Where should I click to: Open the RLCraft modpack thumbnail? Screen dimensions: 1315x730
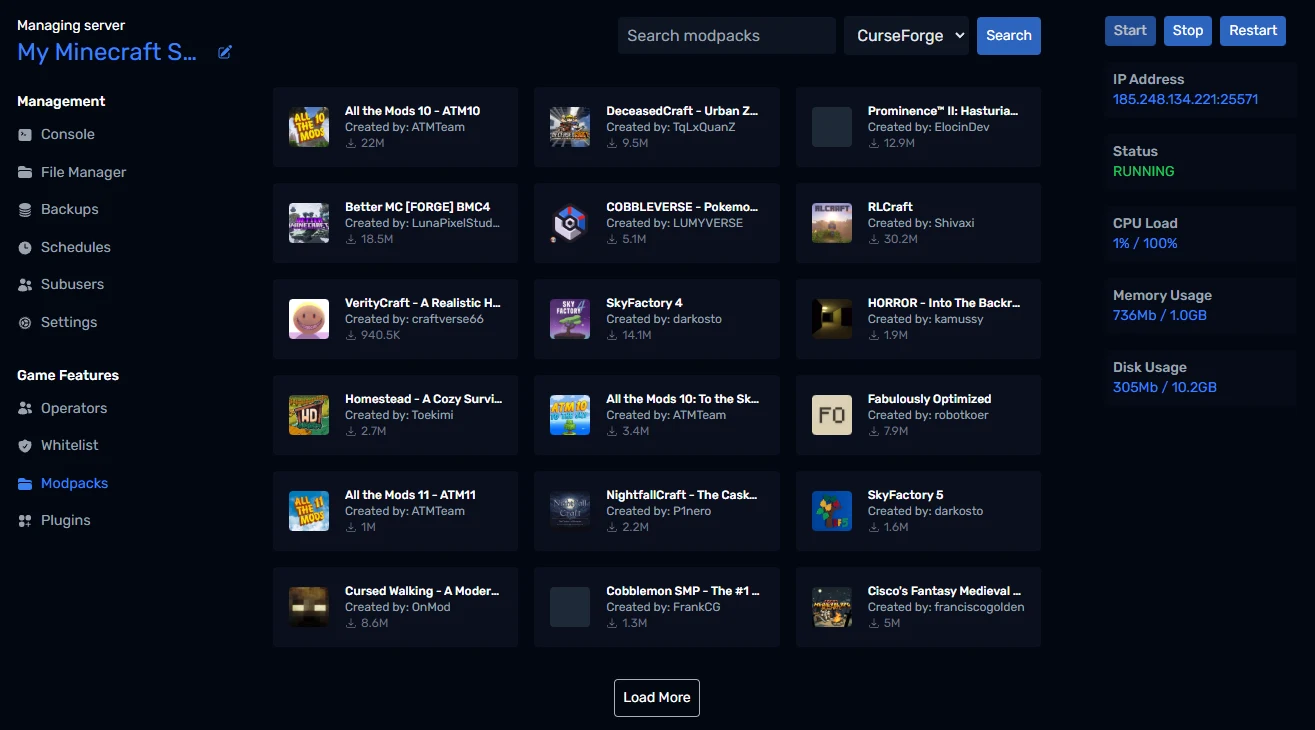[x=832, y=223]
